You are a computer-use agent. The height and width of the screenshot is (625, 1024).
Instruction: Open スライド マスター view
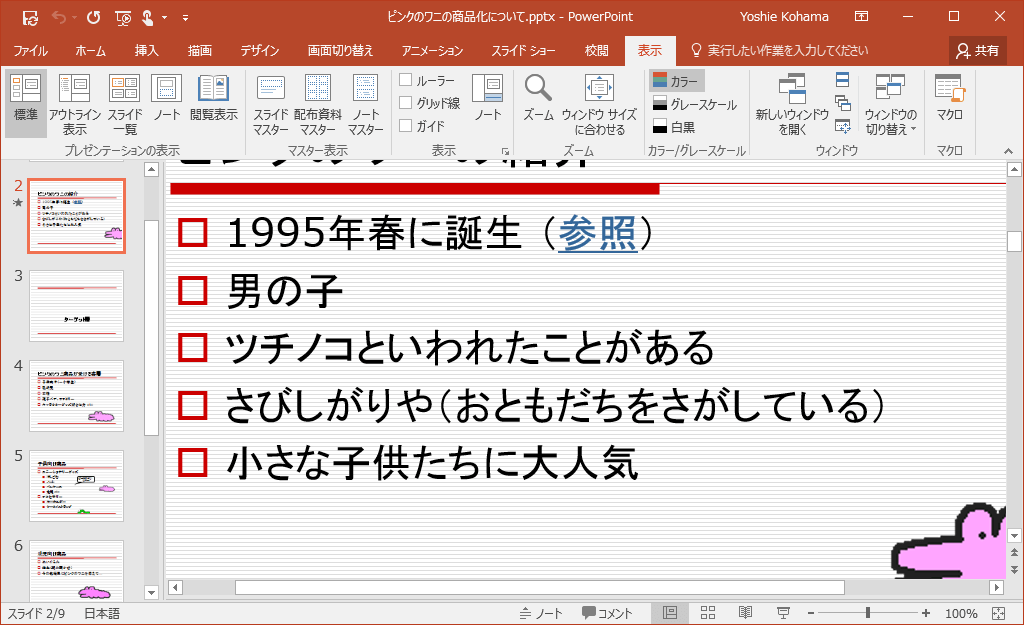coord(271,104)
